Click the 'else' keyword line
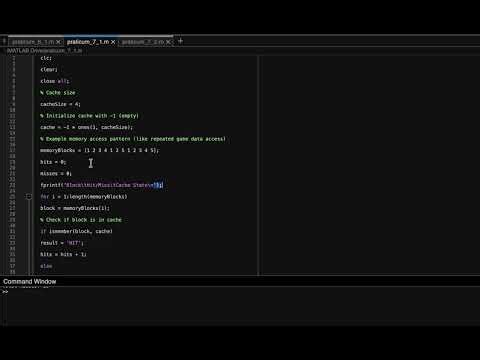The width and height of the screenshot is (480, 360). point(46,266)
